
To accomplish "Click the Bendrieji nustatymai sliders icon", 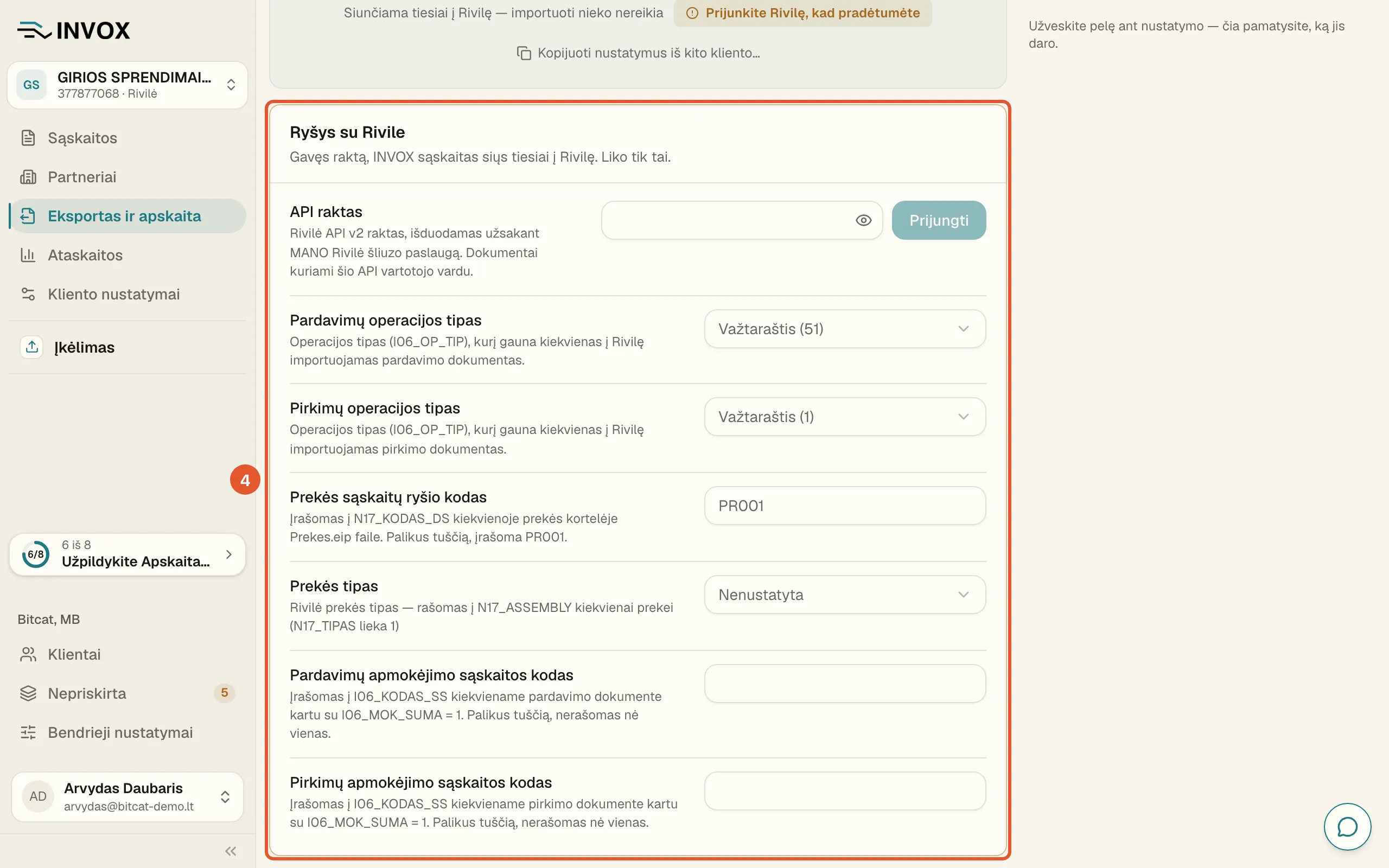I will pyautogui.click(x=28, y=732).
